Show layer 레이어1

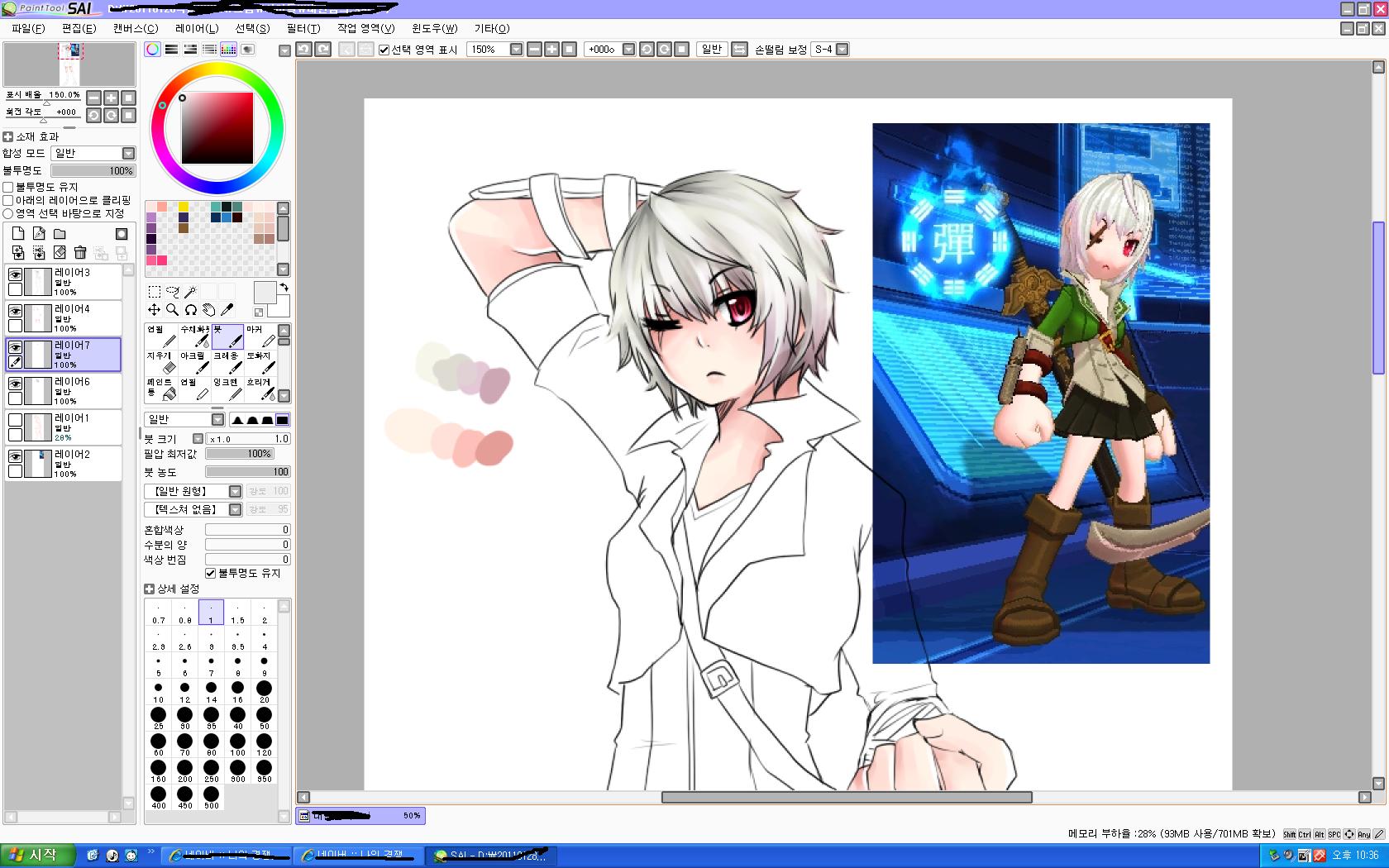pyautogui.click(x=15, y=420)
